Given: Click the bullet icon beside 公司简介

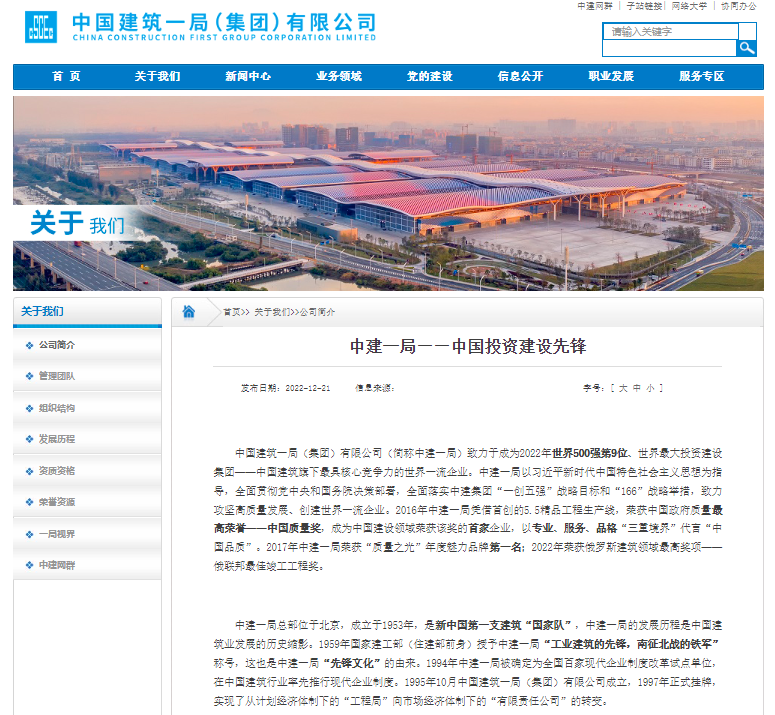Looking at the screenshot, I should pyautogui.click(x=30, y=345).
